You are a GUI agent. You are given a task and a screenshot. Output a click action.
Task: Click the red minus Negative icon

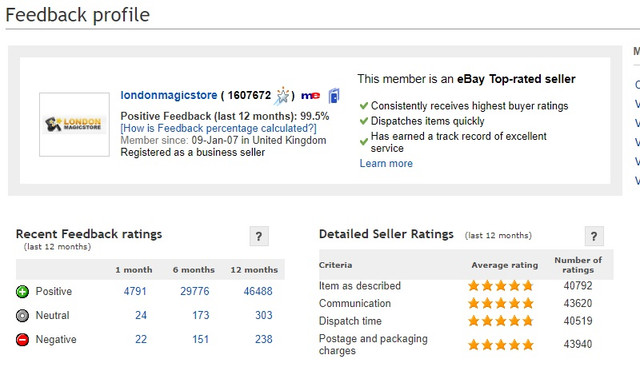click(x=22, y=339)
